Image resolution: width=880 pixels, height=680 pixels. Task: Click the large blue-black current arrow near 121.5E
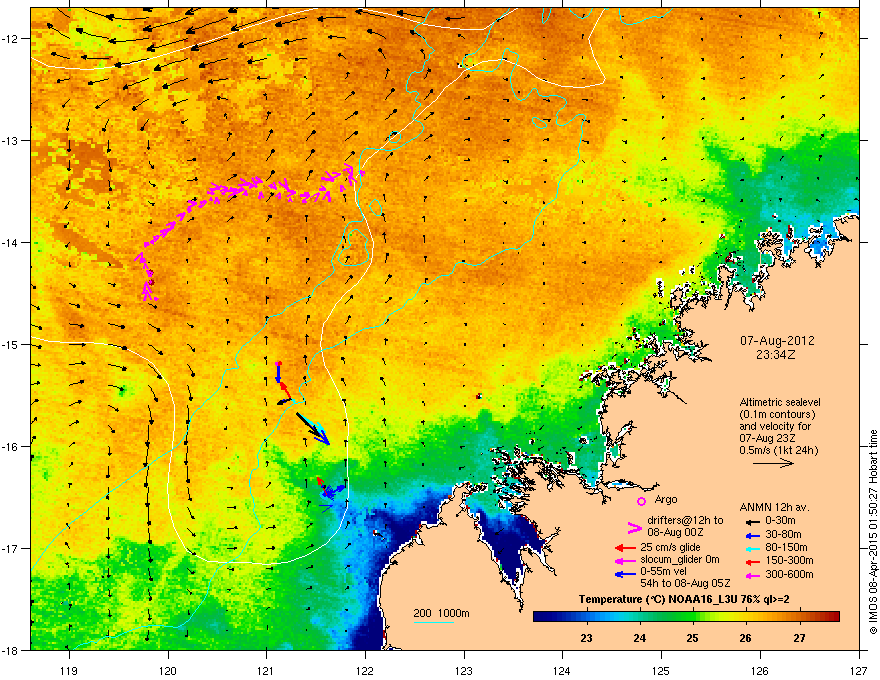(x=313, y=429)
